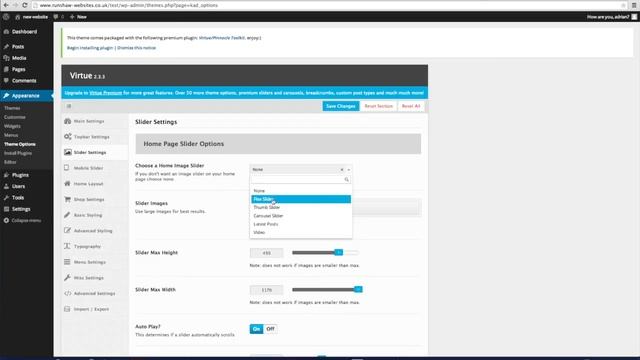Open the Virtue/Pinnacle Toolkit plugin link
The image size is (640, 360).
(x=222, y=38)
